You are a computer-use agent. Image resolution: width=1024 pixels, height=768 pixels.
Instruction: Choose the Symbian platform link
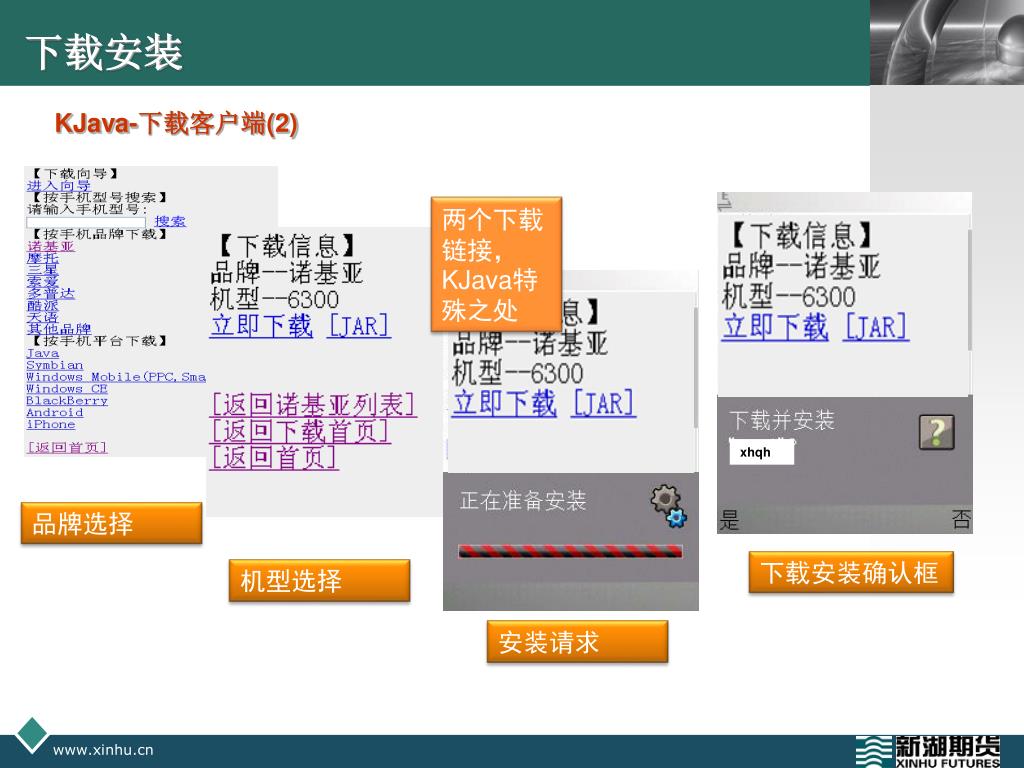[55, 365]
